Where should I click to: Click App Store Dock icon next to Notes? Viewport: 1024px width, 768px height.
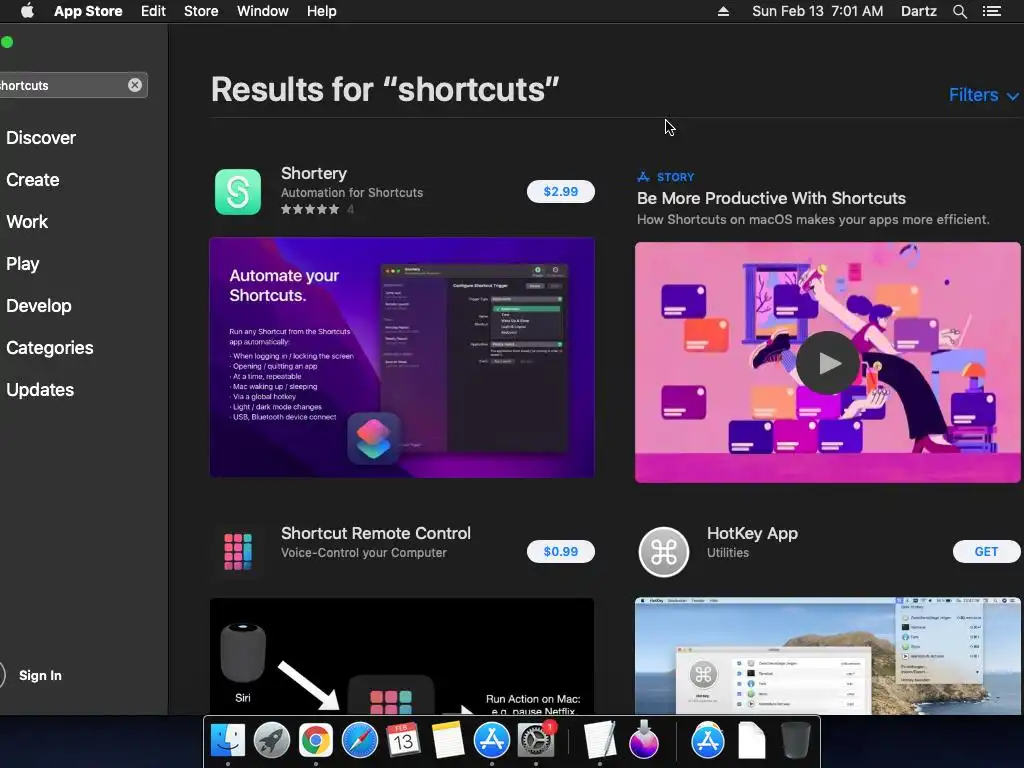[x=491, y=741]
